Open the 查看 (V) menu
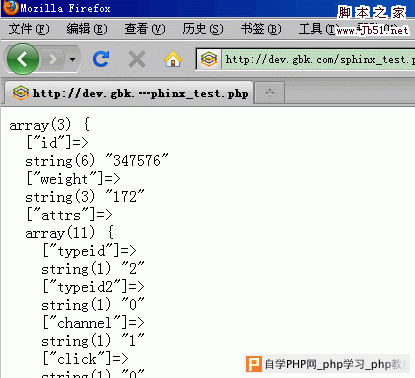 pos(145,29)
